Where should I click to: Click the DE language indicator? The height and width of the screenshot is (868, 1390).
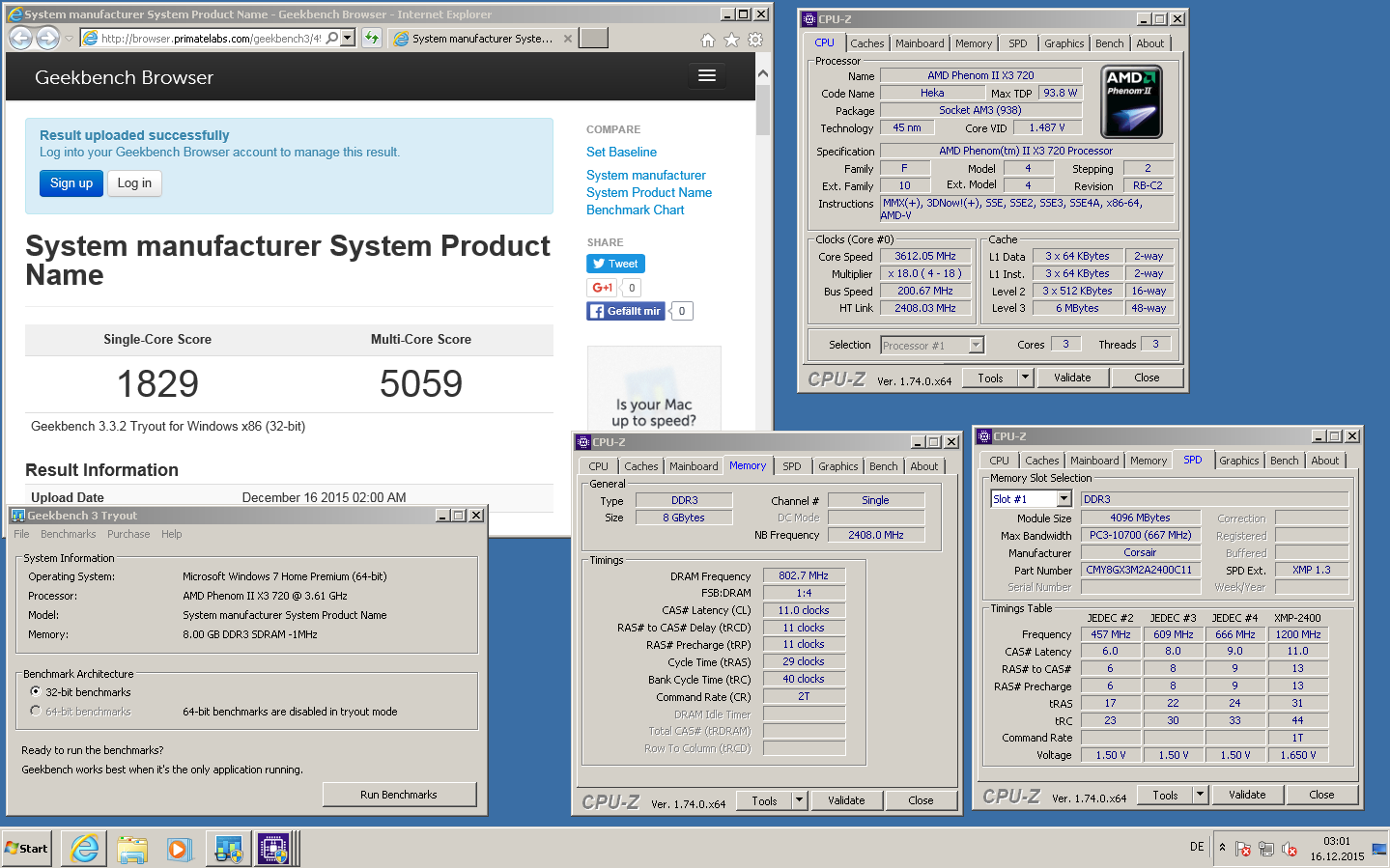tap(1197, 847)
